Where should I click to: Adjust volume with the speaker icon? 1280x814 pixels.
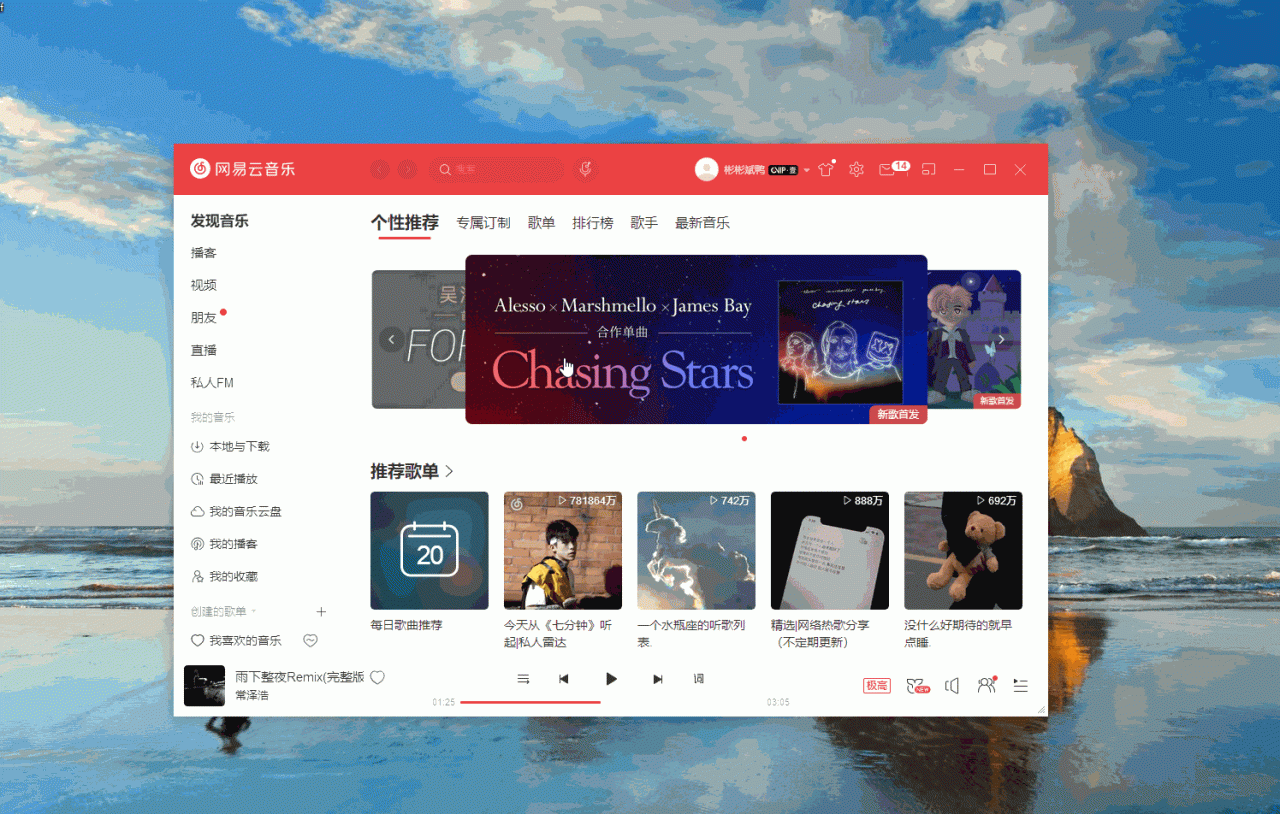pos(953,685)
